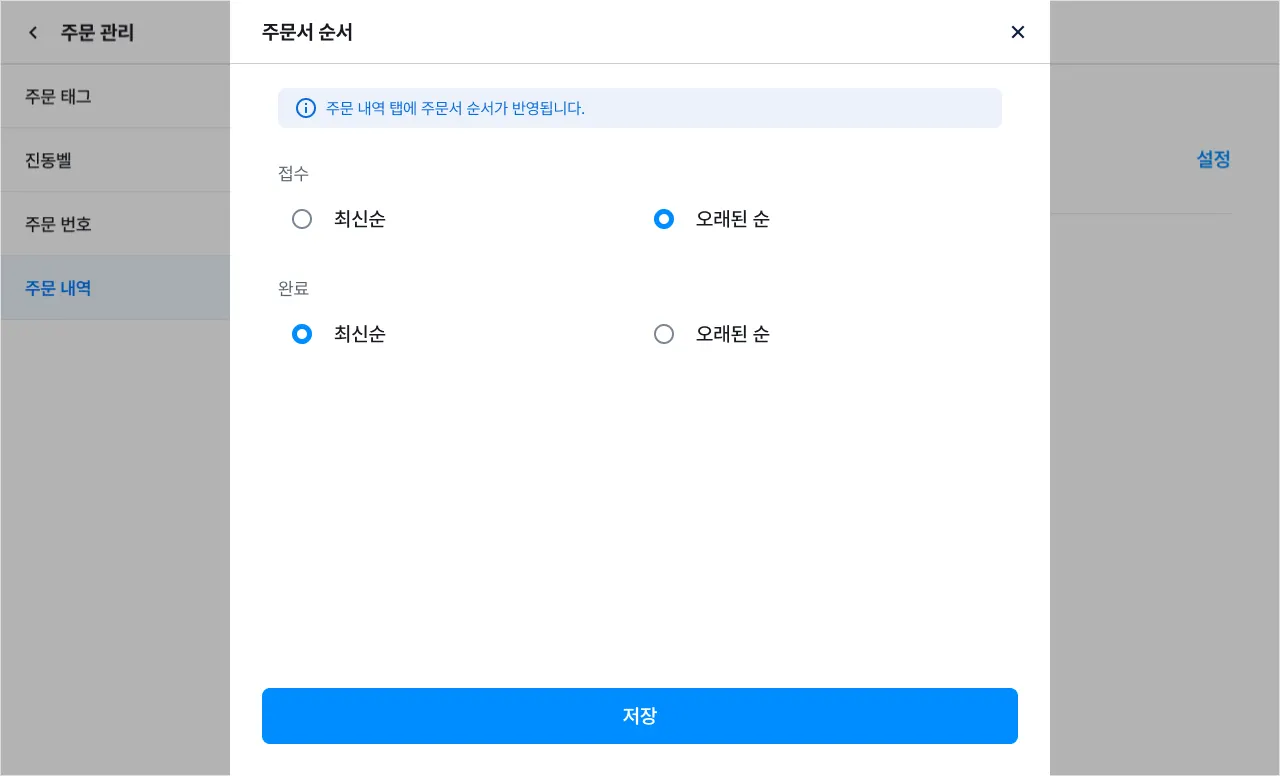
Task: Select 최신순 radio button under 완료
Action: (x=302, y=334)
